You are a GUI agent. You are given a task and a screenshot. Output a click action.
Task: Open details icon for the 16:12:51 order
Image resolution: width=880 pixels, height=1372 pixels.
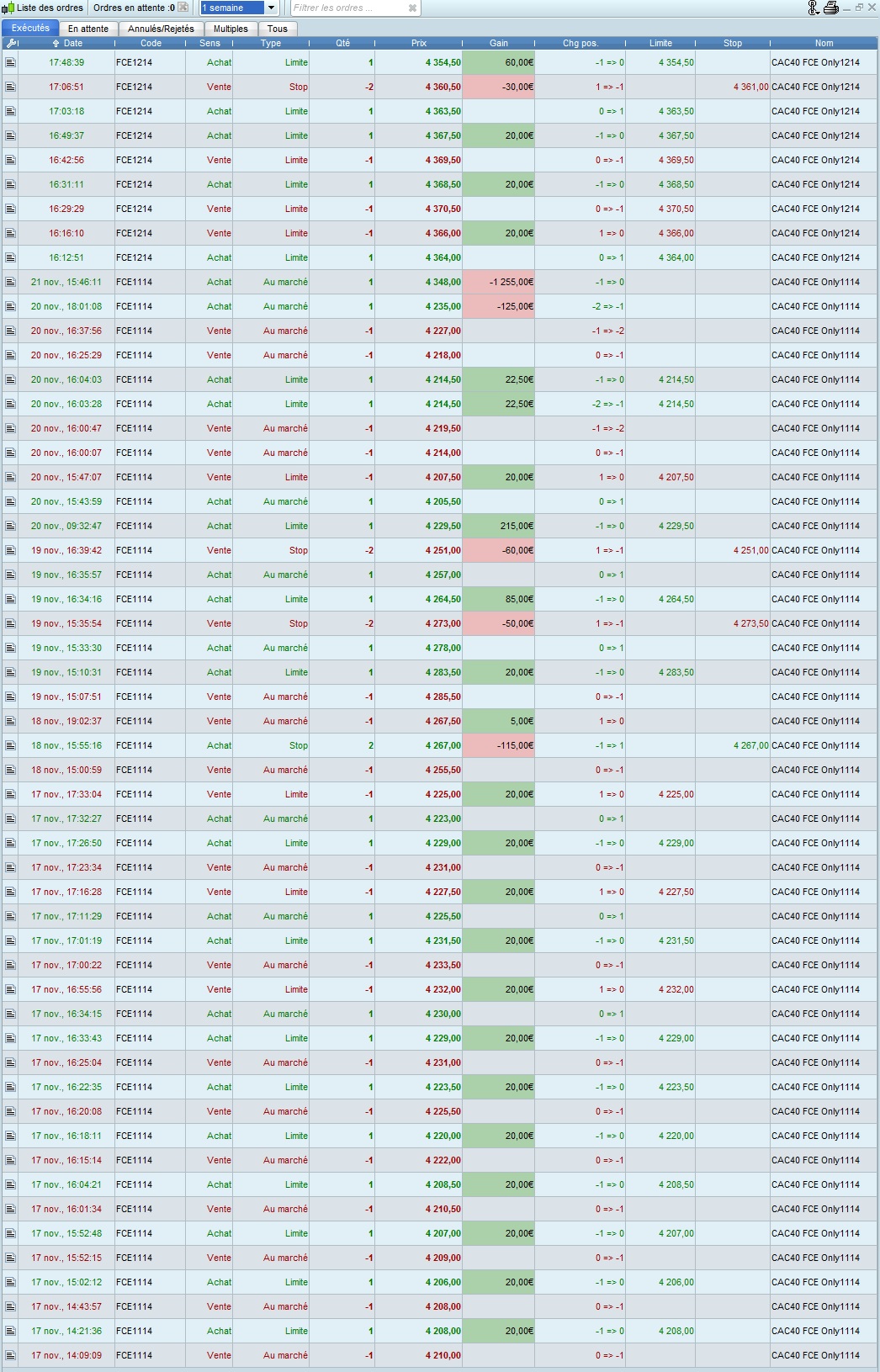point(10,257)
